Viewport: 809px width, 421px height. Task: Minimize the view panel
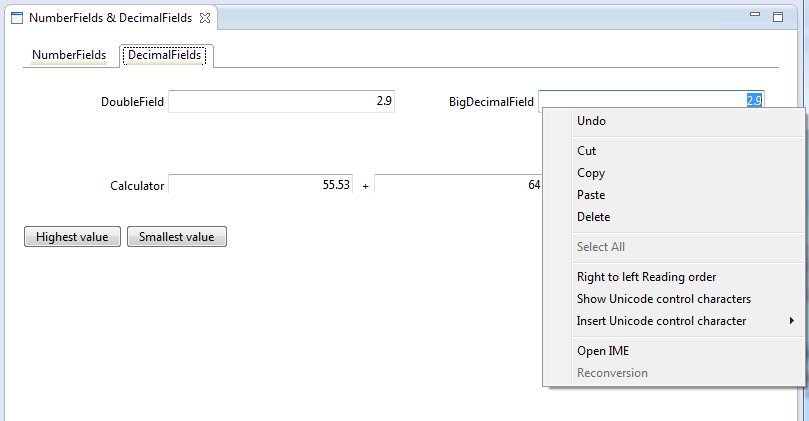click(x=755, y=14)
